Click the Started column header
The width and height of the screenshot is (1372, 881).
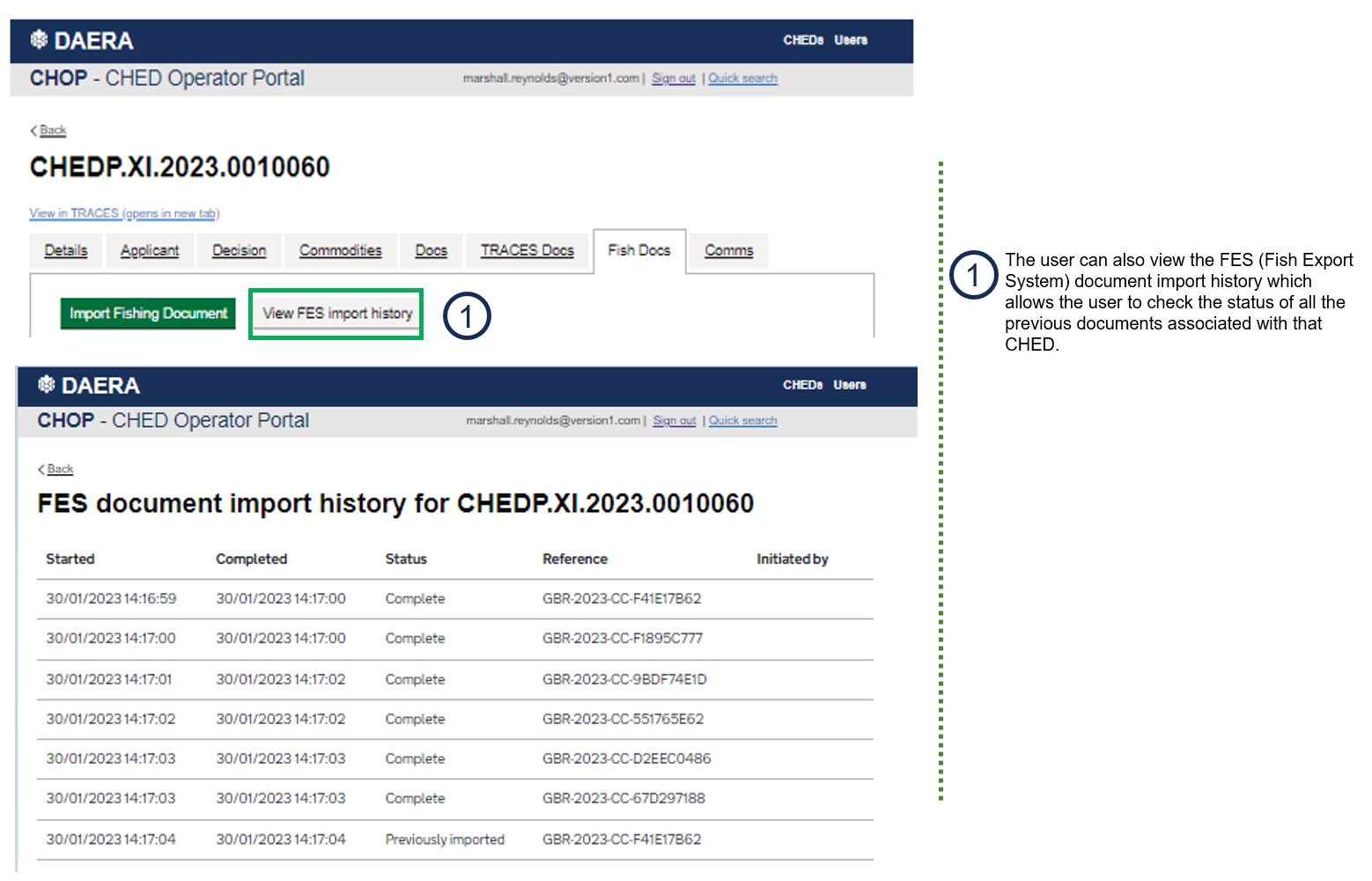(x=70, y=559)
